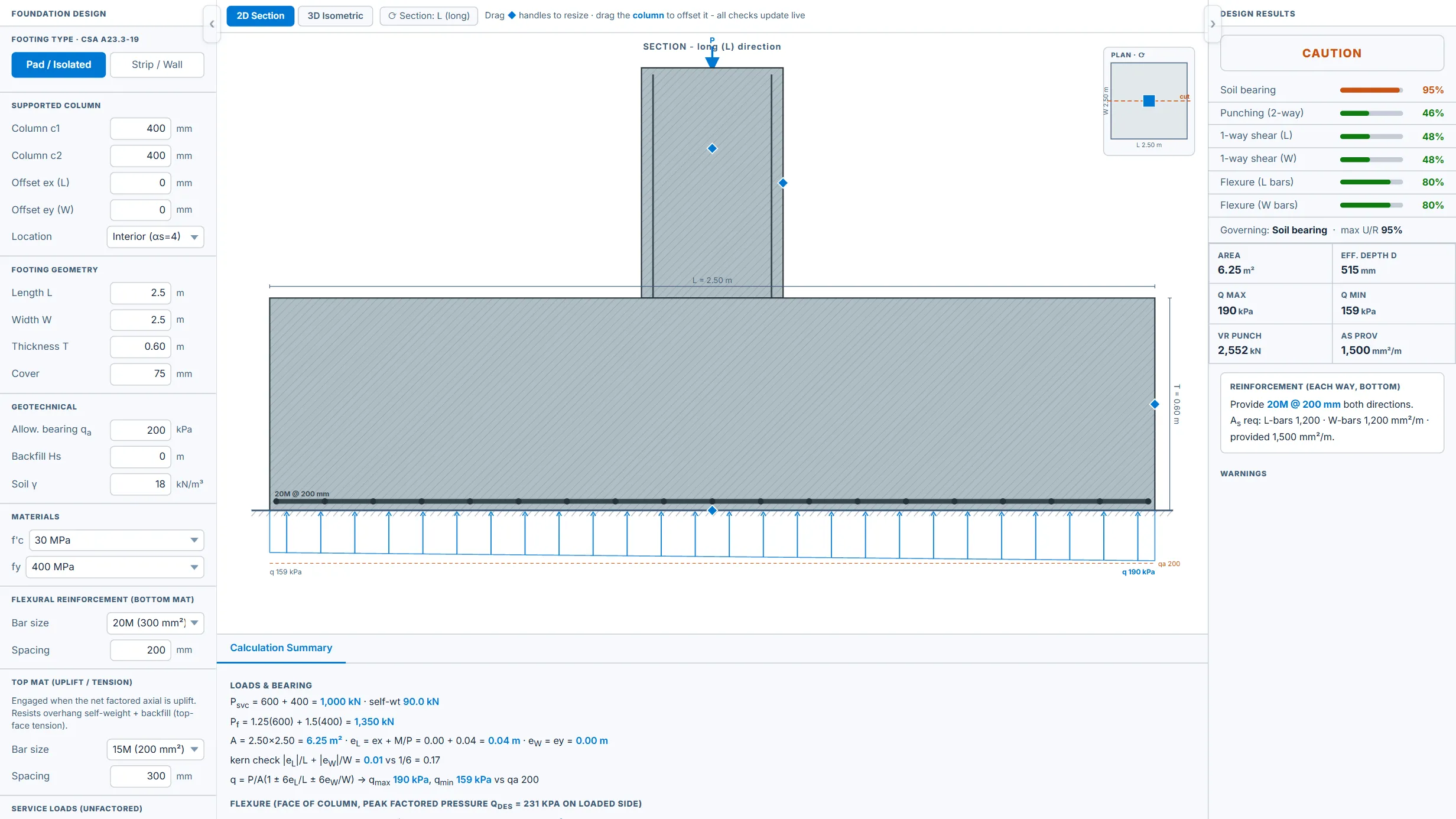Image resolution: width=1456 pixels, height=819 pixels.
Task: Click the Column c2 input field
Action: click(x=141, y=156)
